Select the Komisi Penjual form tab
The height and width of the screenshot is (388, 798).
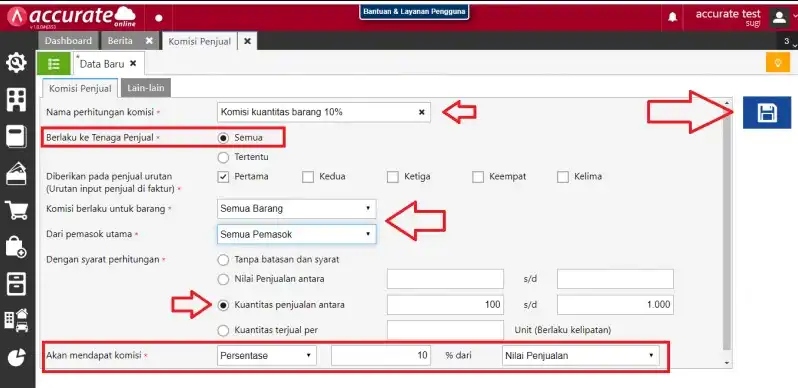pyautogui.click(x=80, y=88)
